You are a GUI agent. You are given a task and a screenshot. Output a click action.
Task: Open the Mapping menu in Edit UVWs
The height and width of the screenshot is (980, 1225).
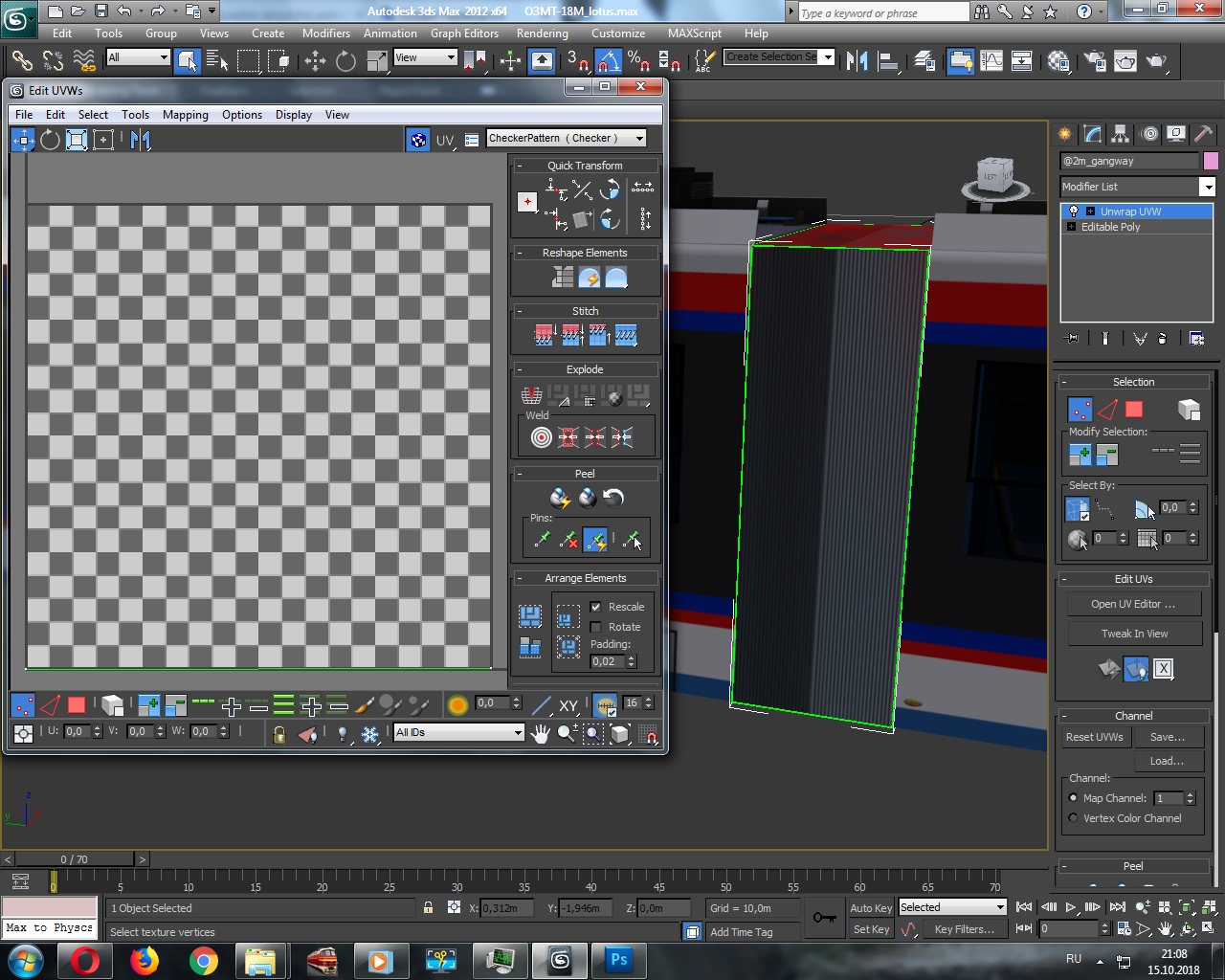[185, 115]
